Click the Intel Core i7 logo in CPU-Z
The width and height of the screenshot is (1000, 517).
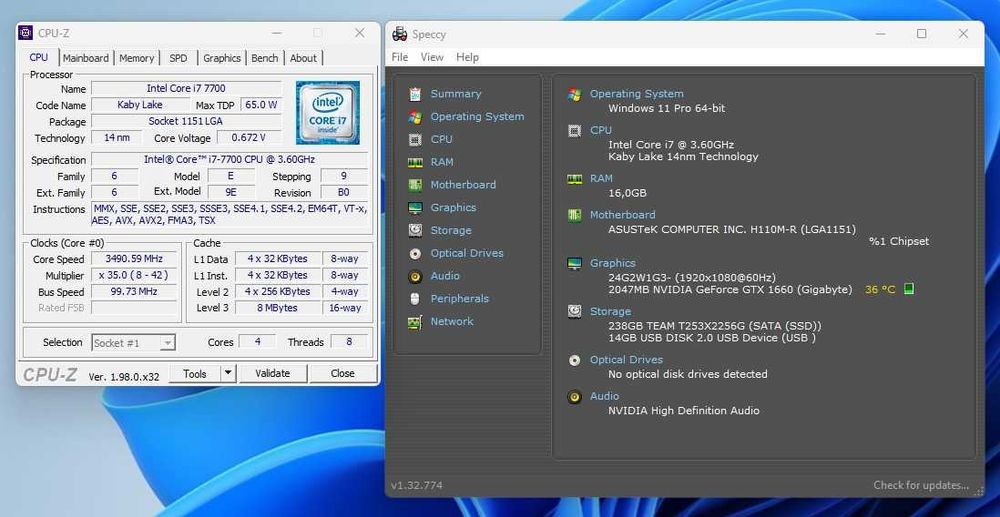(328, 112)
